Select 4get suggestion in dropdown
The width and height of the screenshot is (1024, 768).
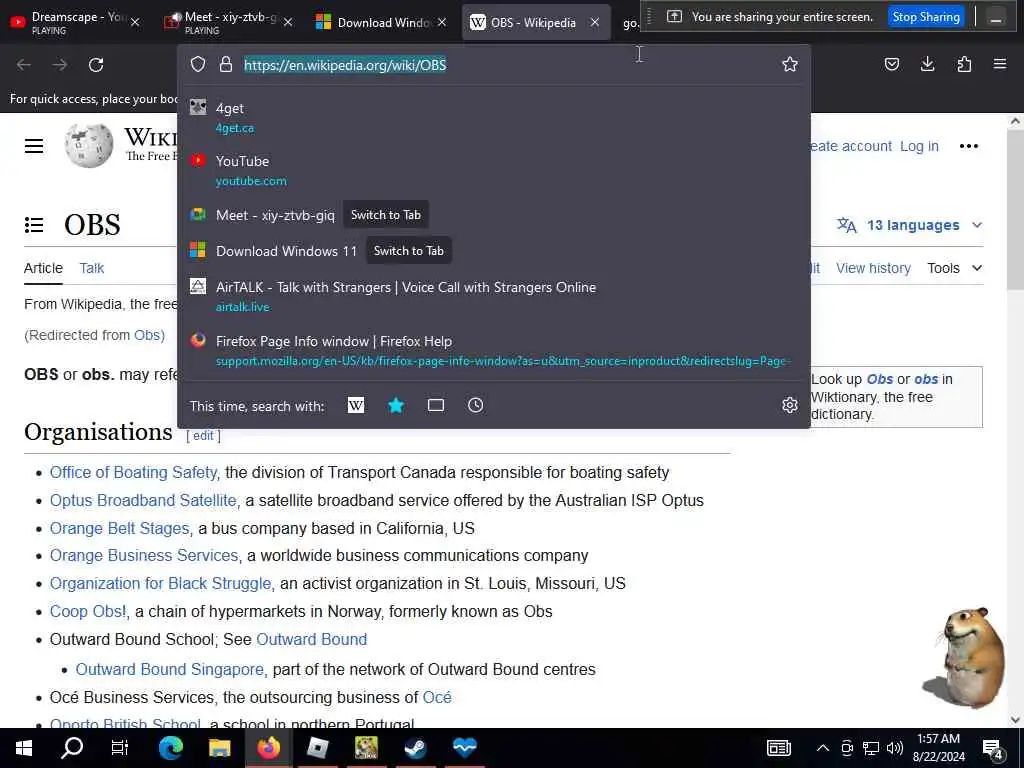[x=494, y=118]
